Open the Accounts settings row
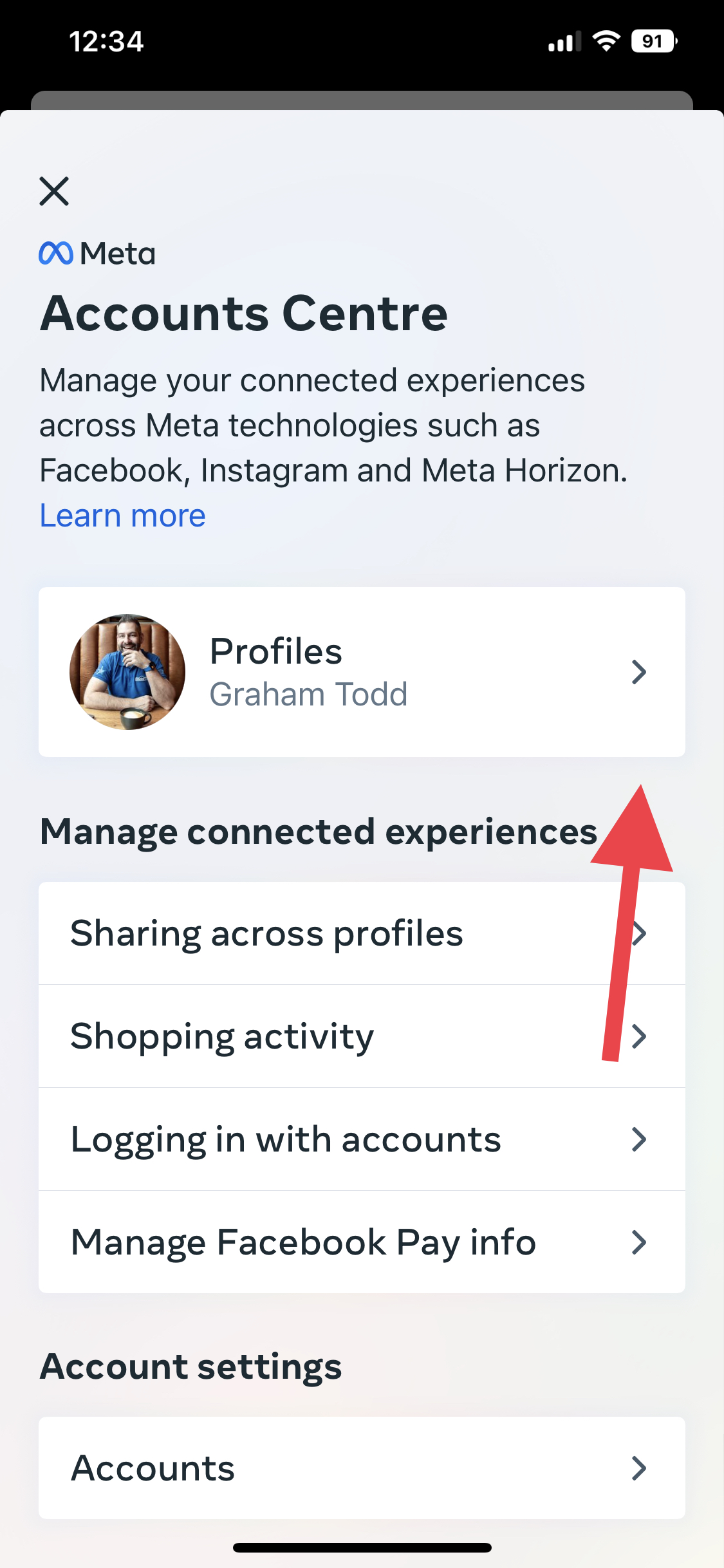724x1568 pixels. coord(153,1468)
